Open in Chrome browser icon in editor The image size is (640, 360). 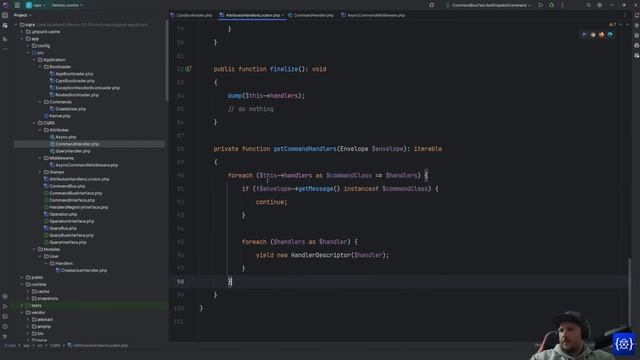tap(593, 35)
